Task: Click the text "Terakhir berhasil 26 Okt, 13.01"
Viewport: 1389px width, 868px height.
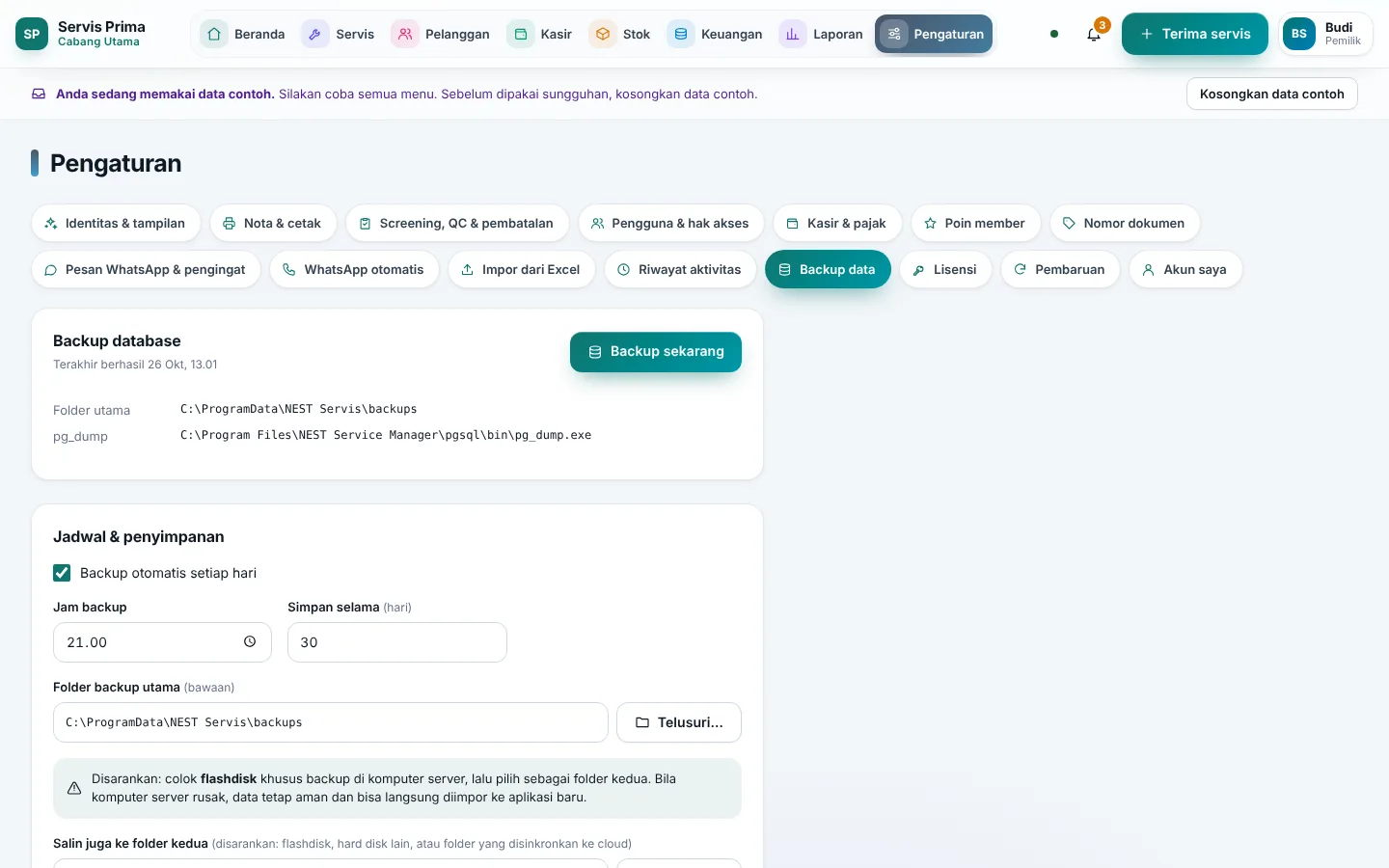Action: [x=135, y=365]
